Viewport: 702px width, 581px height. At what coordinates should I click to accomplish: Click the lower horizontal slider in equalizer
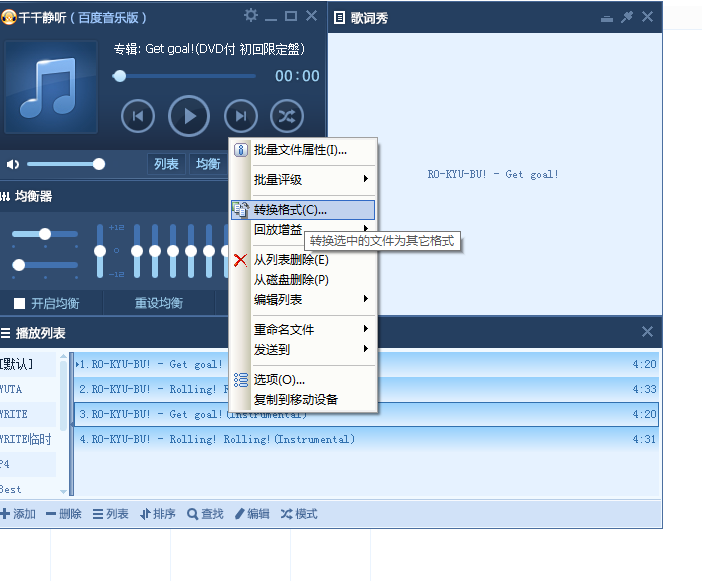point(45,265)
